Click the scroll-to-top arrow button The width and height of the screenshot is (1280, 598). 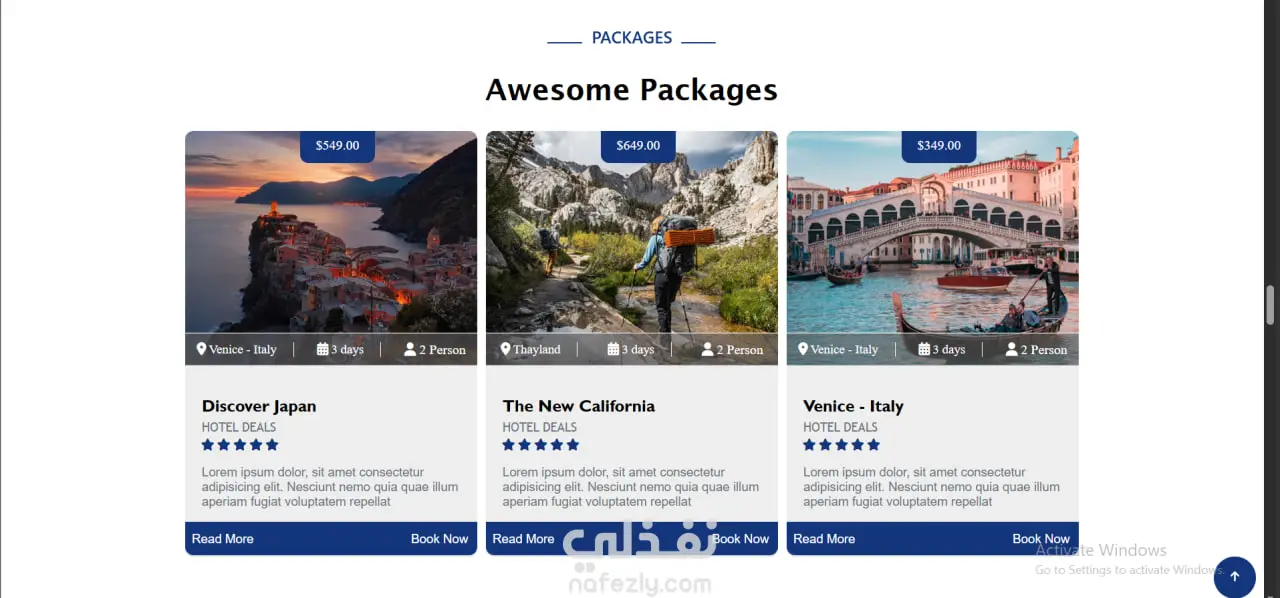[1234, 577]
